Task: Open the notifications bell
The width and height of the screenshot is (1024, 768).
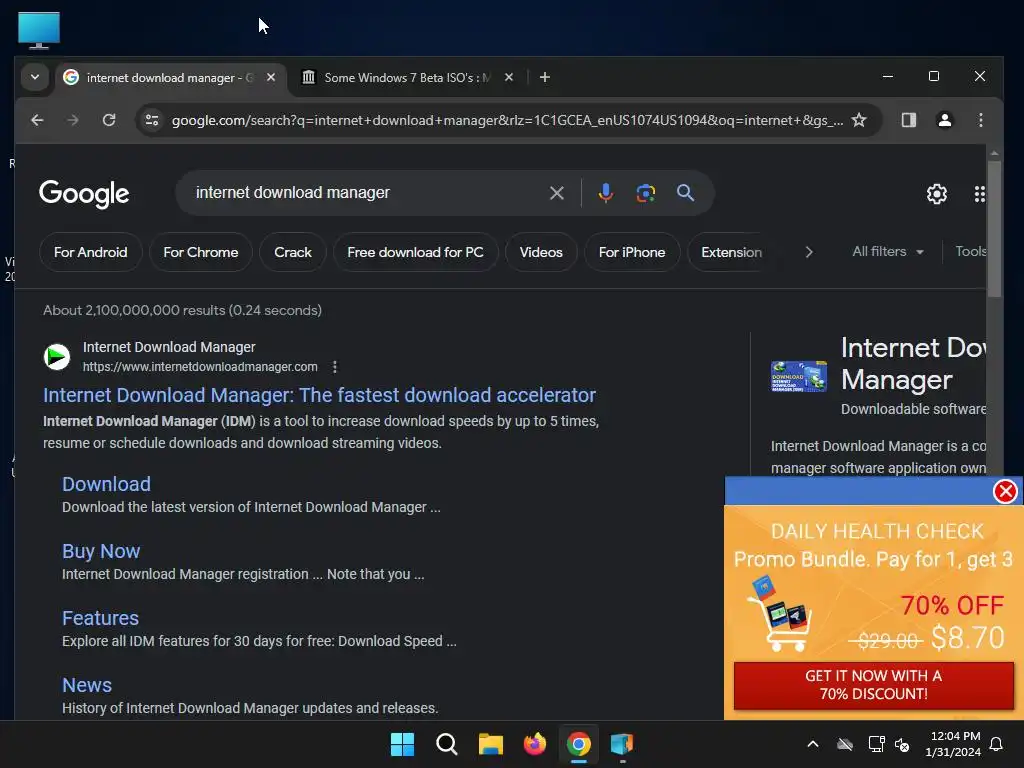Action: point(996,744)
